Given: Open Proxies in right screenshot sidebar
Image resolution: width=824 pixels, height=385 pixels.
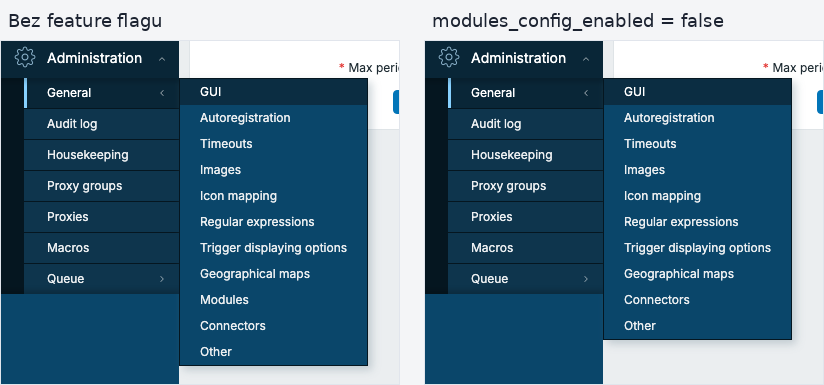Looking at the screenshot, I should (x=526, y=217).
